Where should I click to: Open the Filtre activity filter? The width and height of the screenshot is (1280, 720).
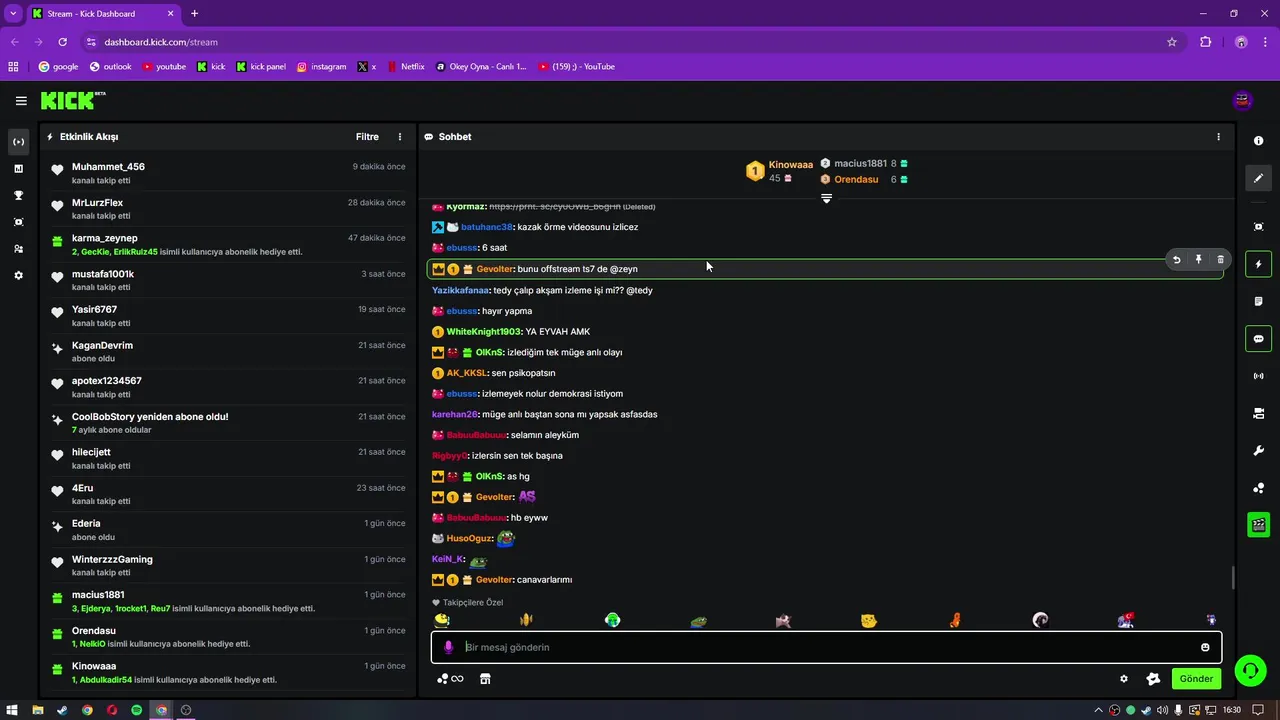[x=367, y=137]
